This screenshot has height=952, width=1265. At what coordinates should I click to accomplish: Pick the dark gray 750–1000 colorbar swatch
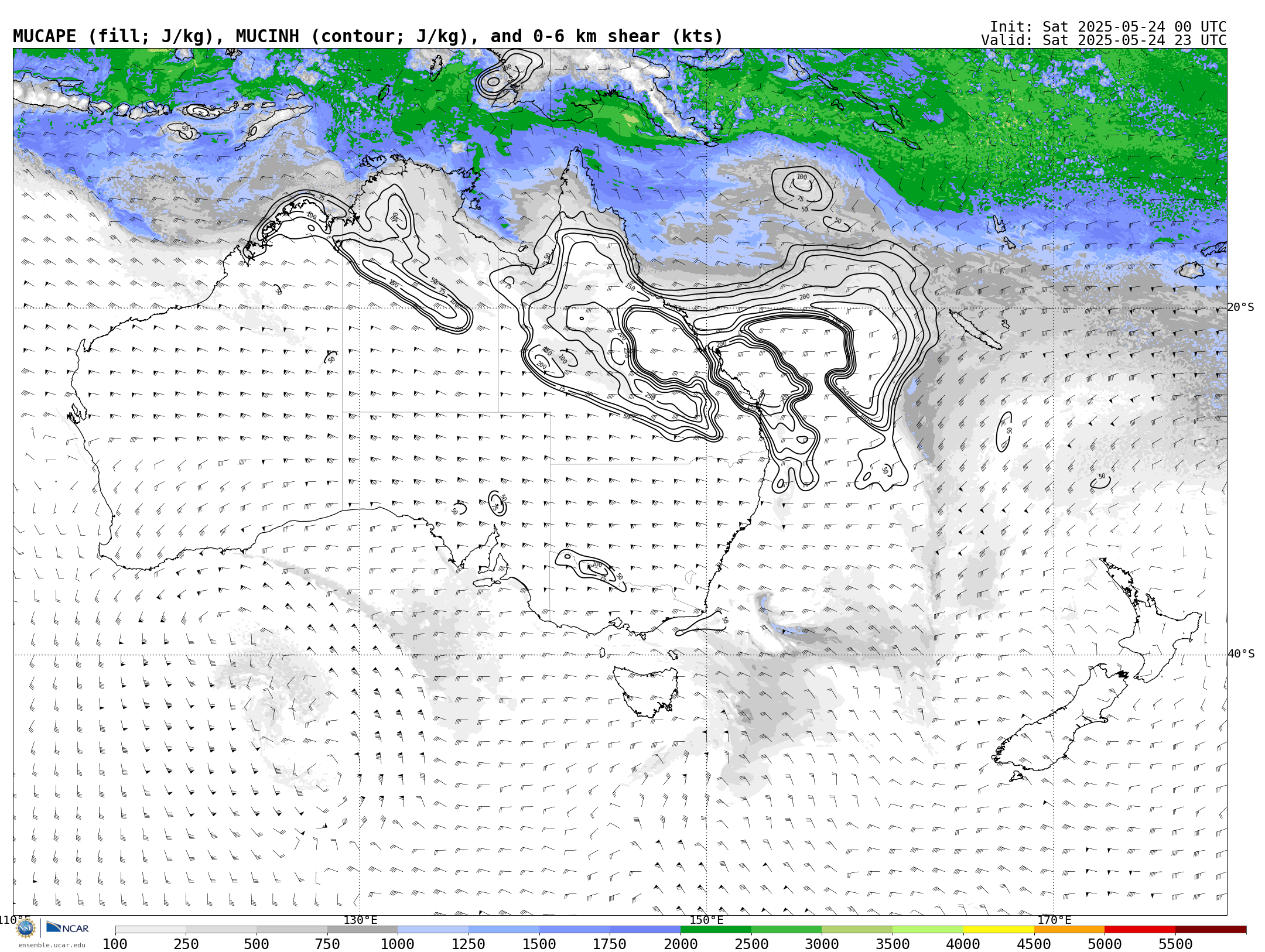point(363,930)
